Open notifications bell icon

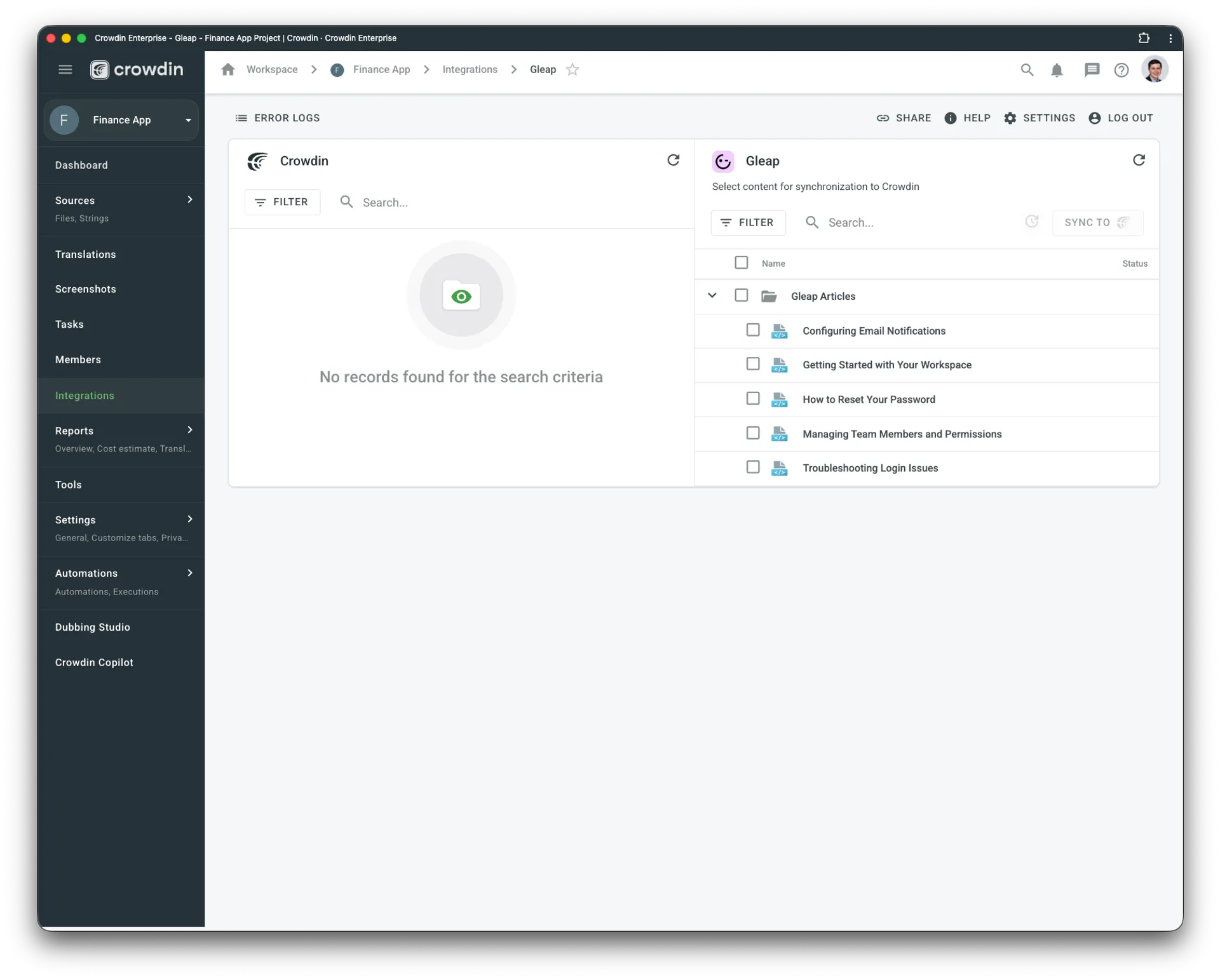(x=1057, y=70)
